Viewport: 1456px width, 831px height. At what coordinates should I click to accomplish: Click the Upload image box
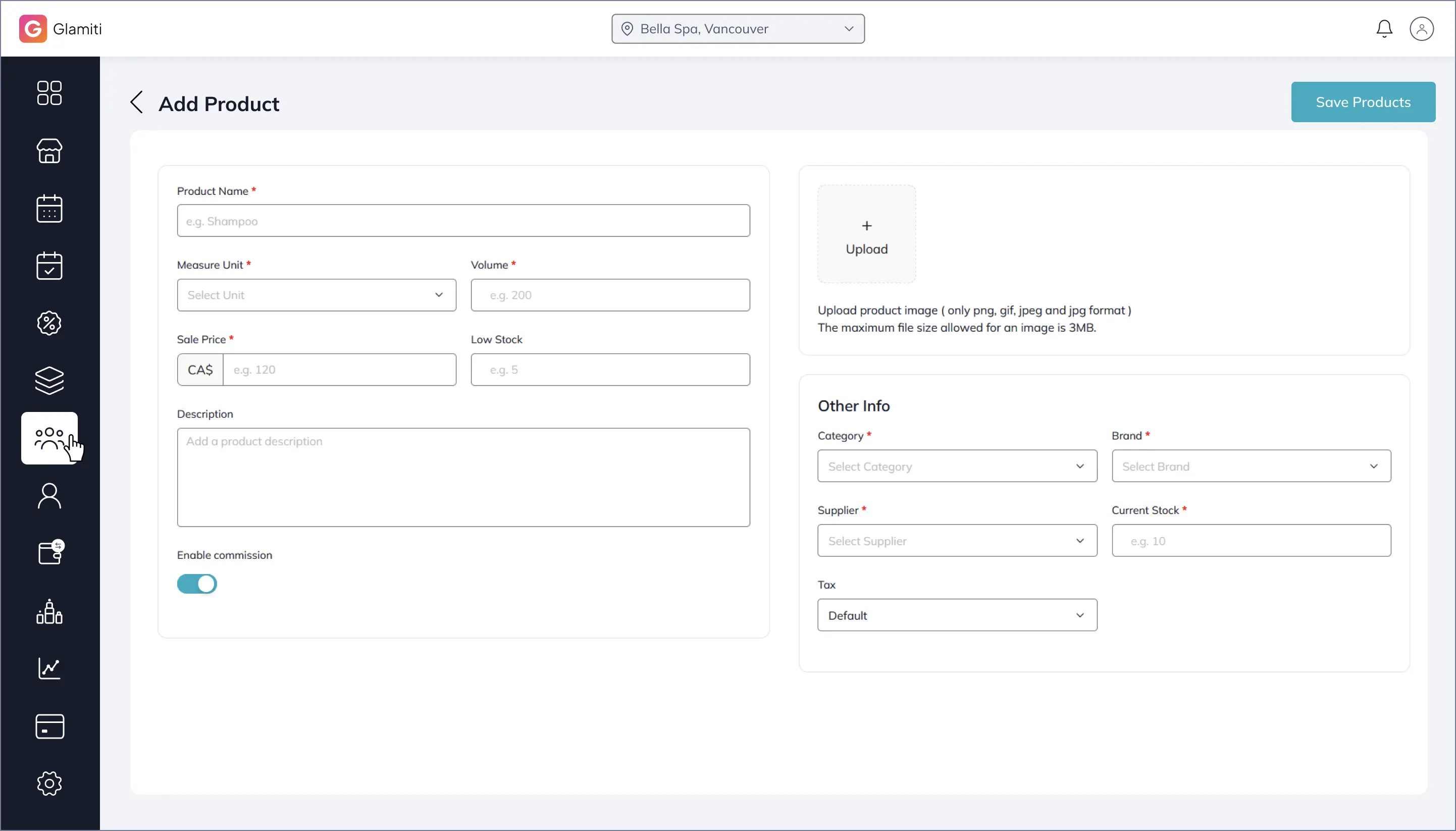tap(866, 234)
